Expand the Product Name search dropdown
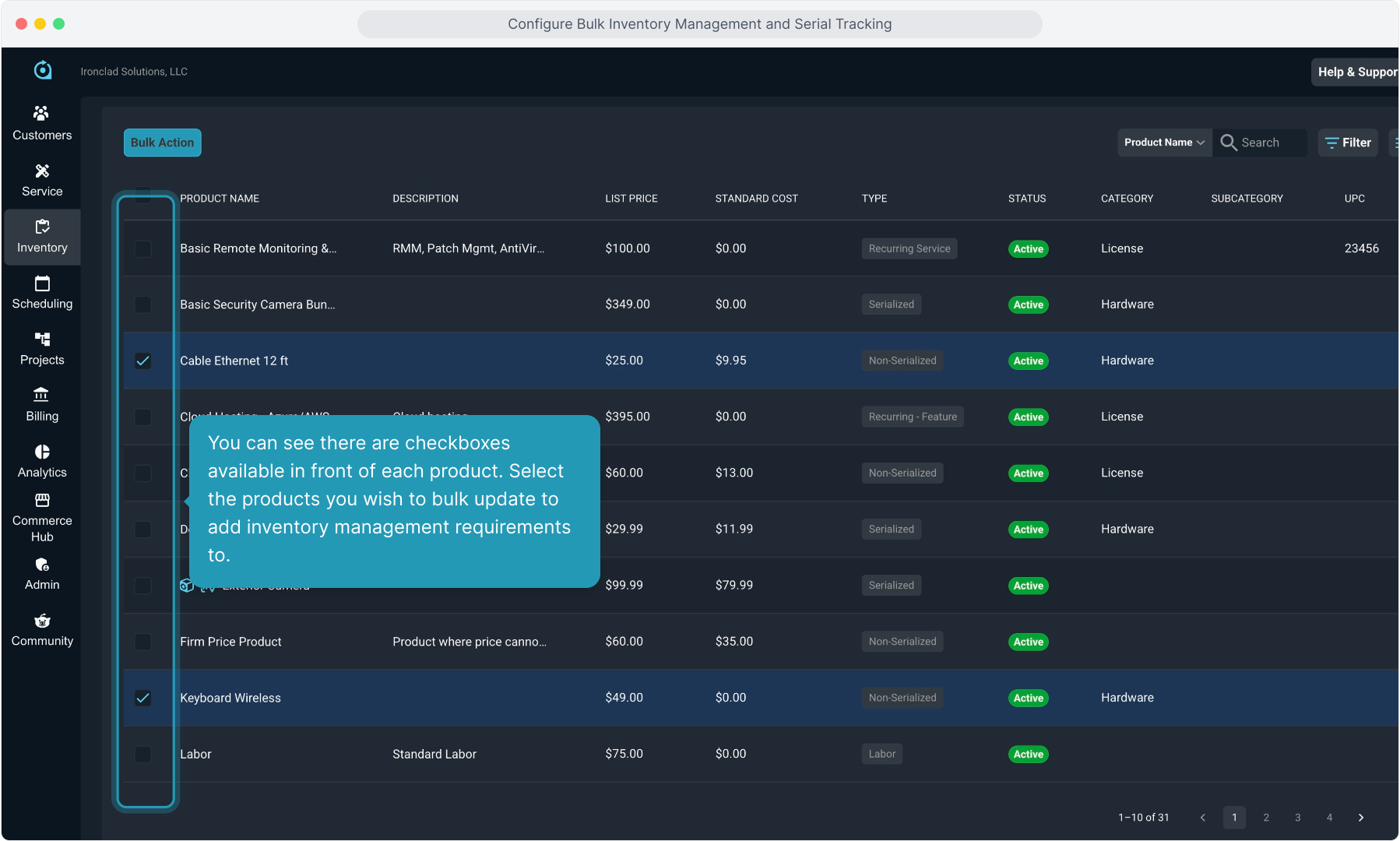Screen dimensions: 1400x841 point(1164,143)
